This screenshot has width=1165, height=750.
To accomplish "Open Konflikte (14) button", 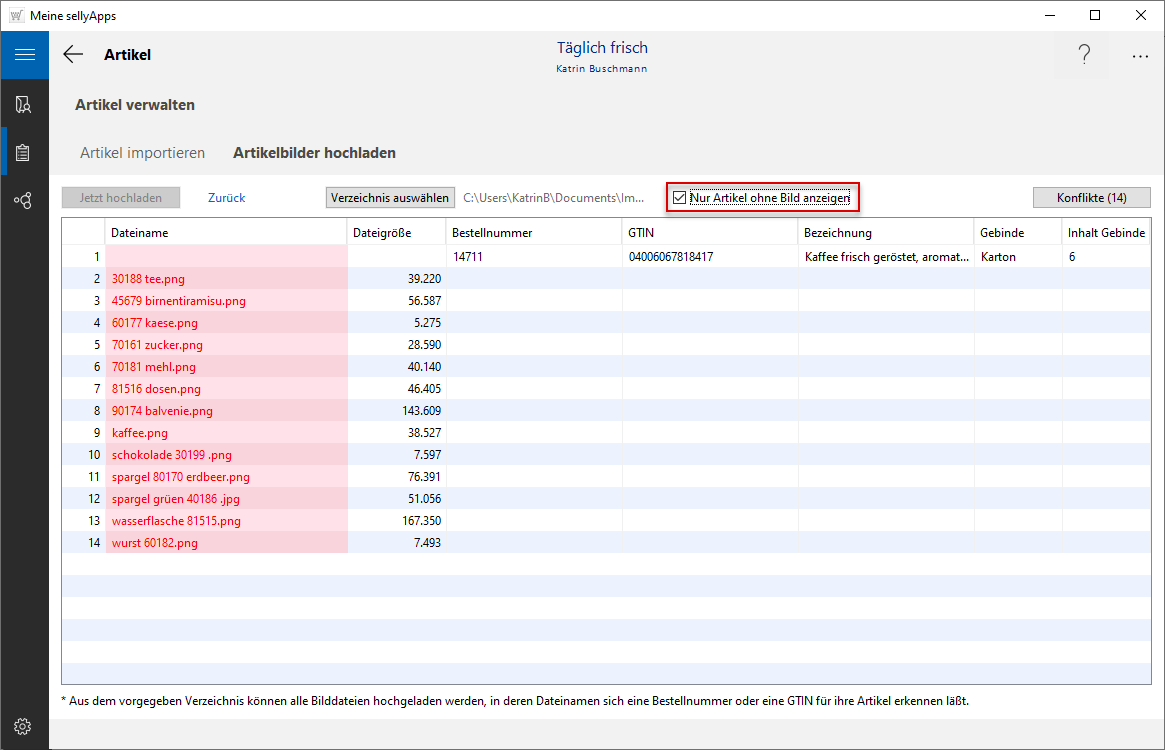I will (1091, 198).
